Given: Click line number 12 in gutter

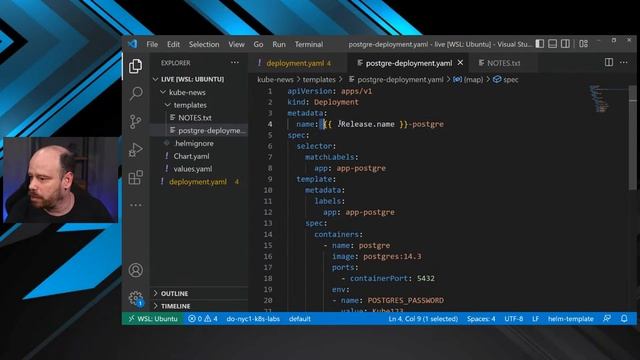Looking at the screenshot, I should 268,212.
